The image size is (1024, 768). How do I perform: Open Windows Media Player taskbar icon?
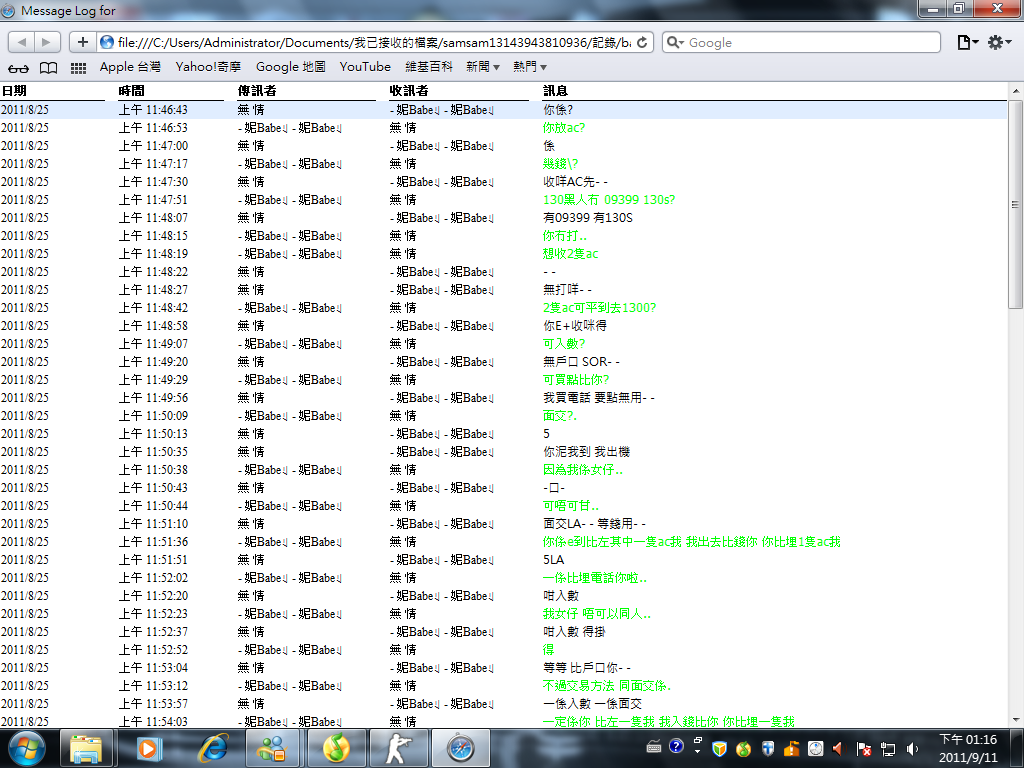(148, 748)
